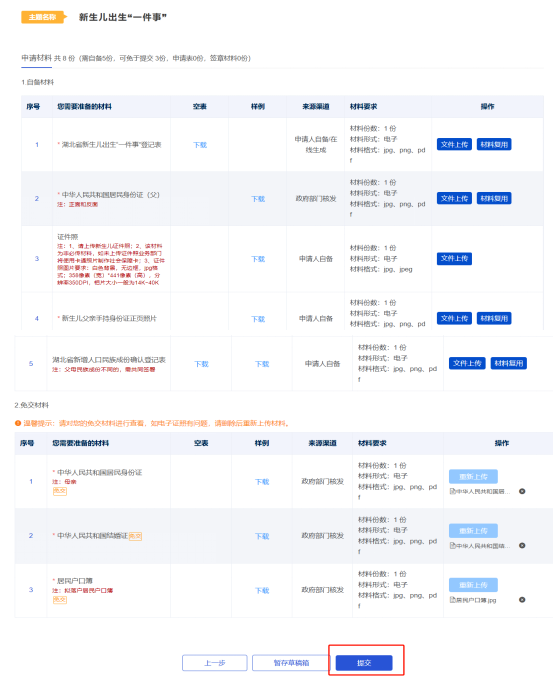The height and width of the screenshot is (680, 555).
Task: Click the 提交 submit button
Action: [364, 663]
